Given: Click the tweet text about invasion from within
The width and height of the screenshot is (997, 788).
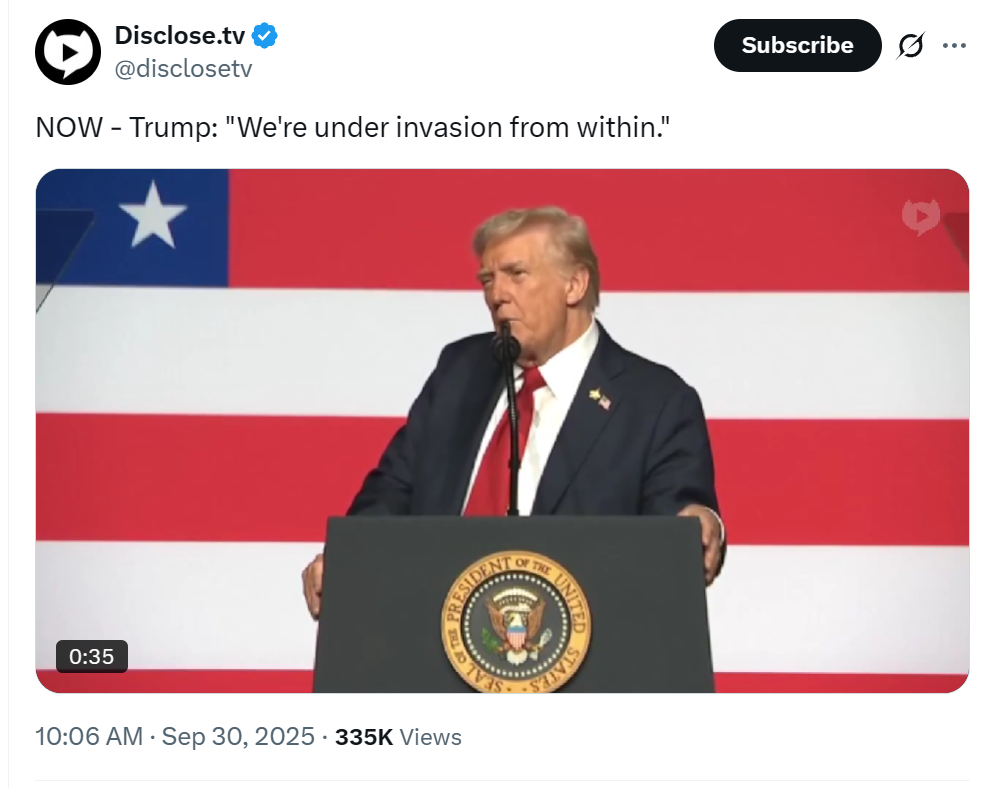Looking at the screenshot, I should [353, 127].
